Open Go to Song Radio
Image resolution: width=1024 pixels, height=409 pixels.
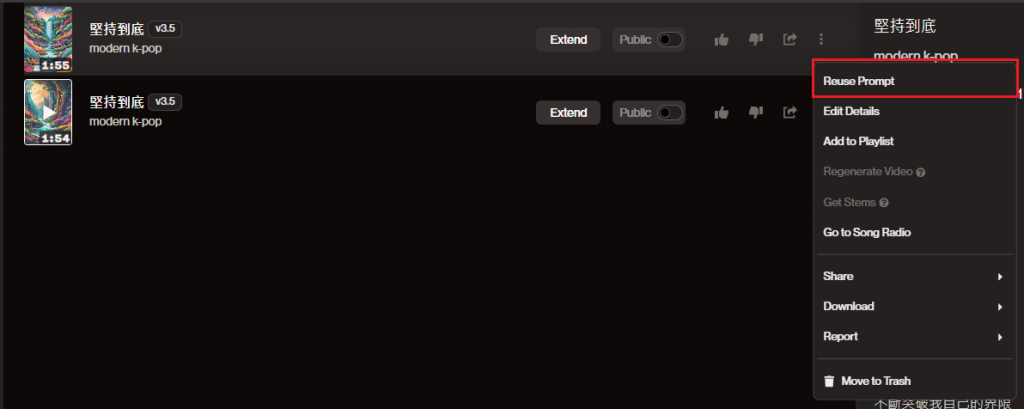(913, 232)
